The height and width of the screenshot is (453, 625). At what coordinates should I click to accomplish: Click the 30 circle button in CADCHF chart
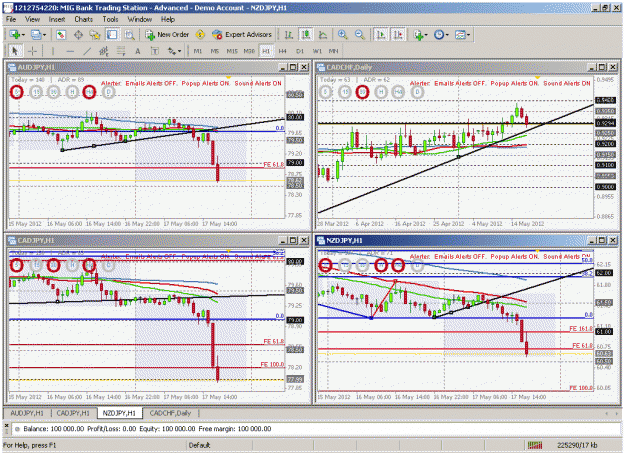(362, 92)
